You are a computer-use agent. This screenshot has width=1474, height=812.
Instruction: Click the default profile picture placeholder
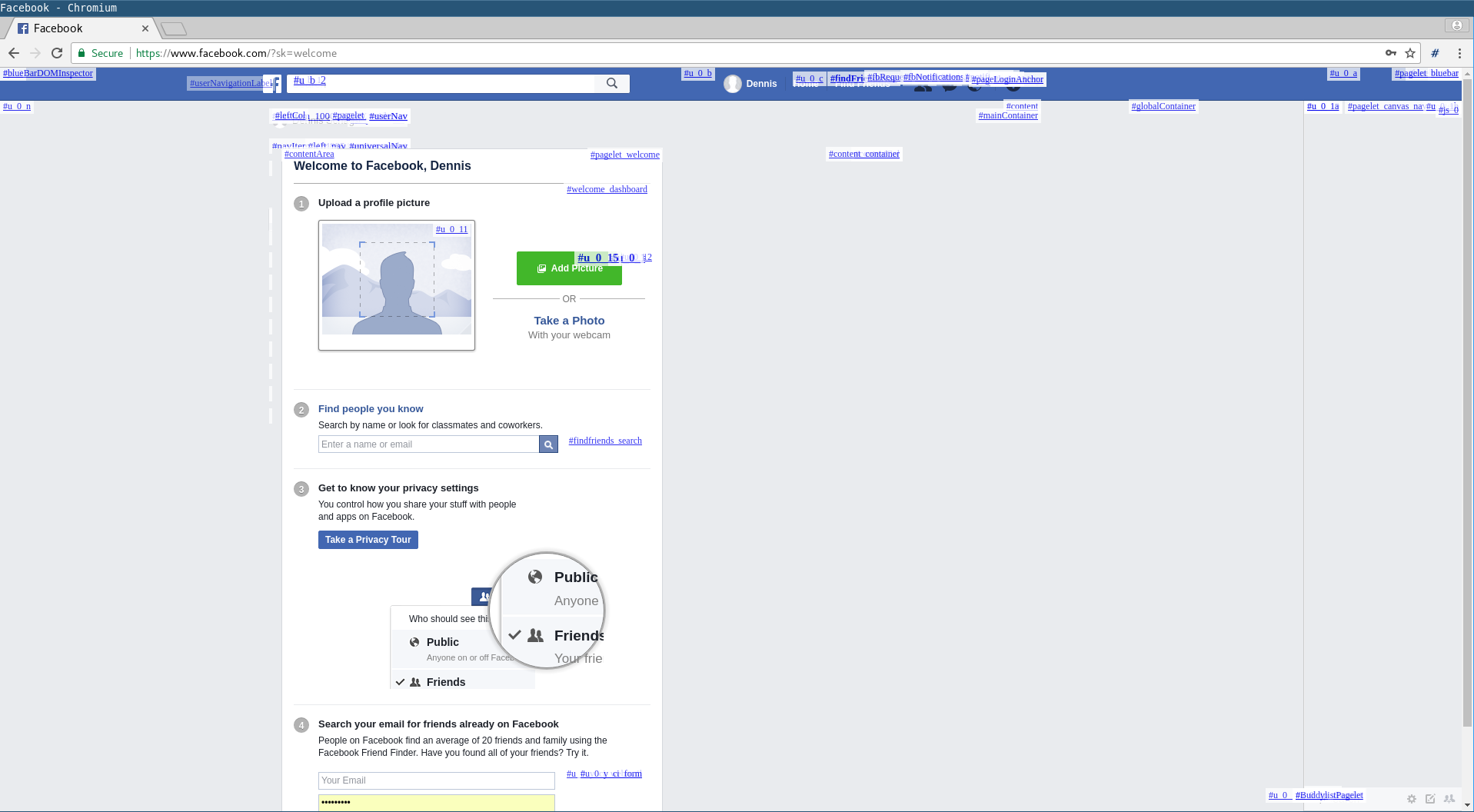397,285
